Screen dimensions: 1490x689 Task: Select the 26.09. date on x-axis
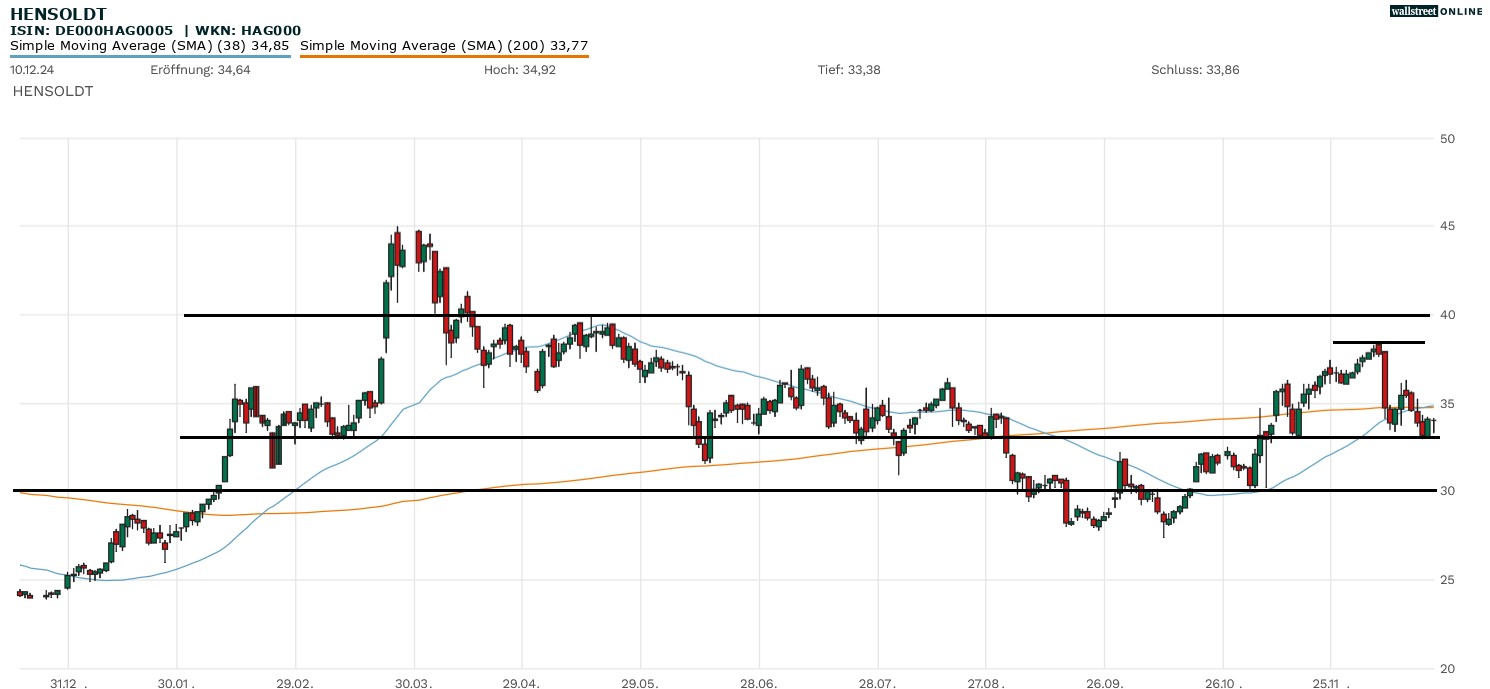[x=1104, y=684]
